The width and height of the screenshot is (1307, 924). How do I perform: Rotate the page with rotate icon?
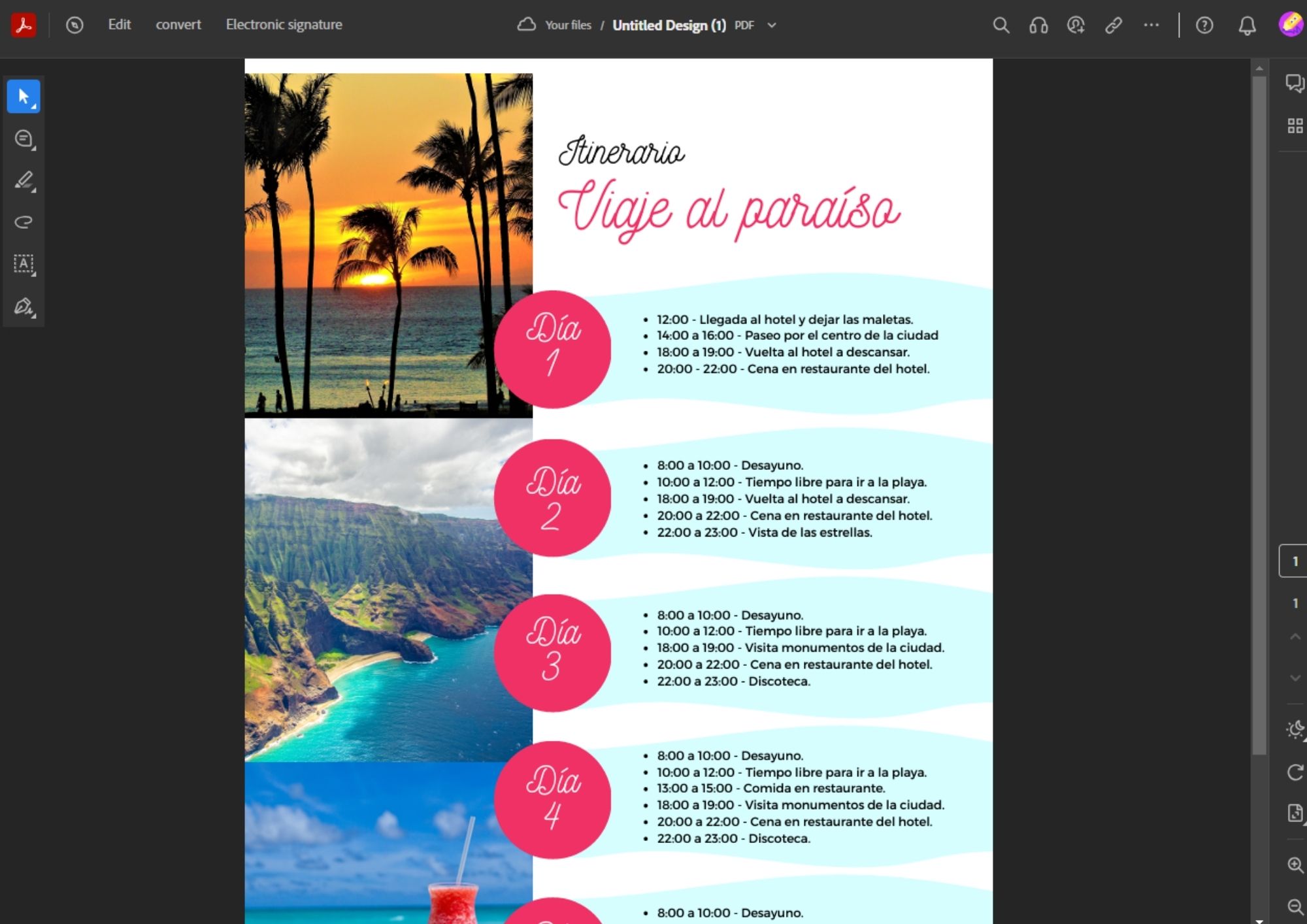pos(1295,772)
